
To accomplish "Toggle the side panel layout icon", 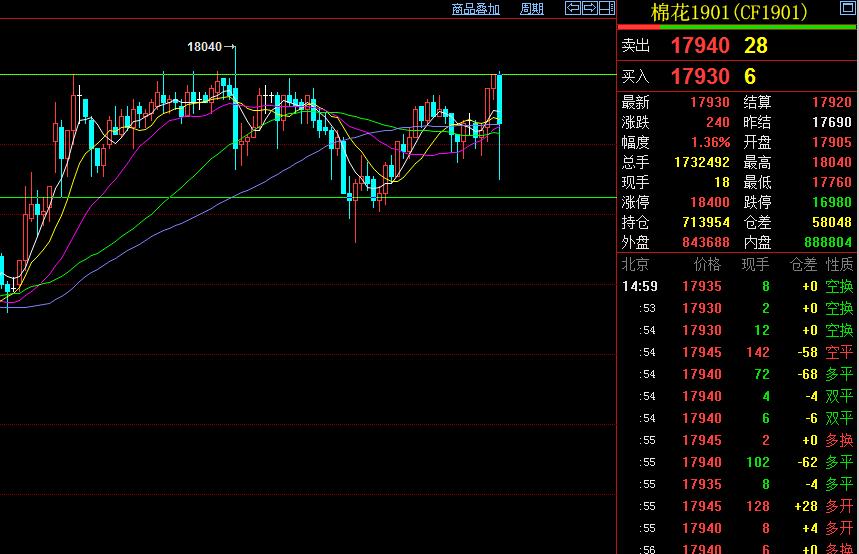I will (607, 8).
